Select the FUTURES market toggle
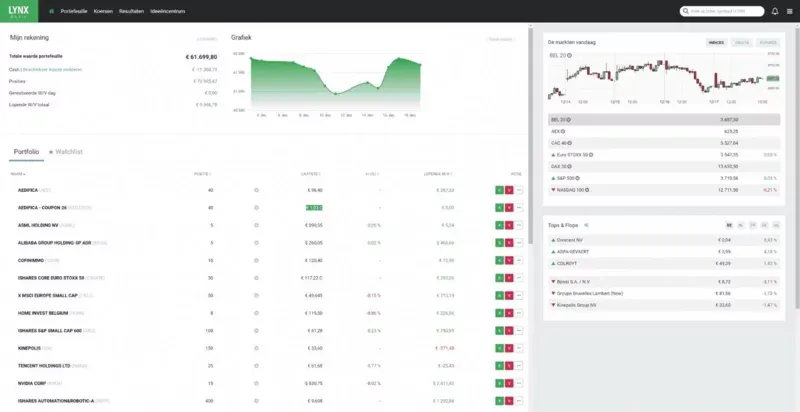 [768, 43]
